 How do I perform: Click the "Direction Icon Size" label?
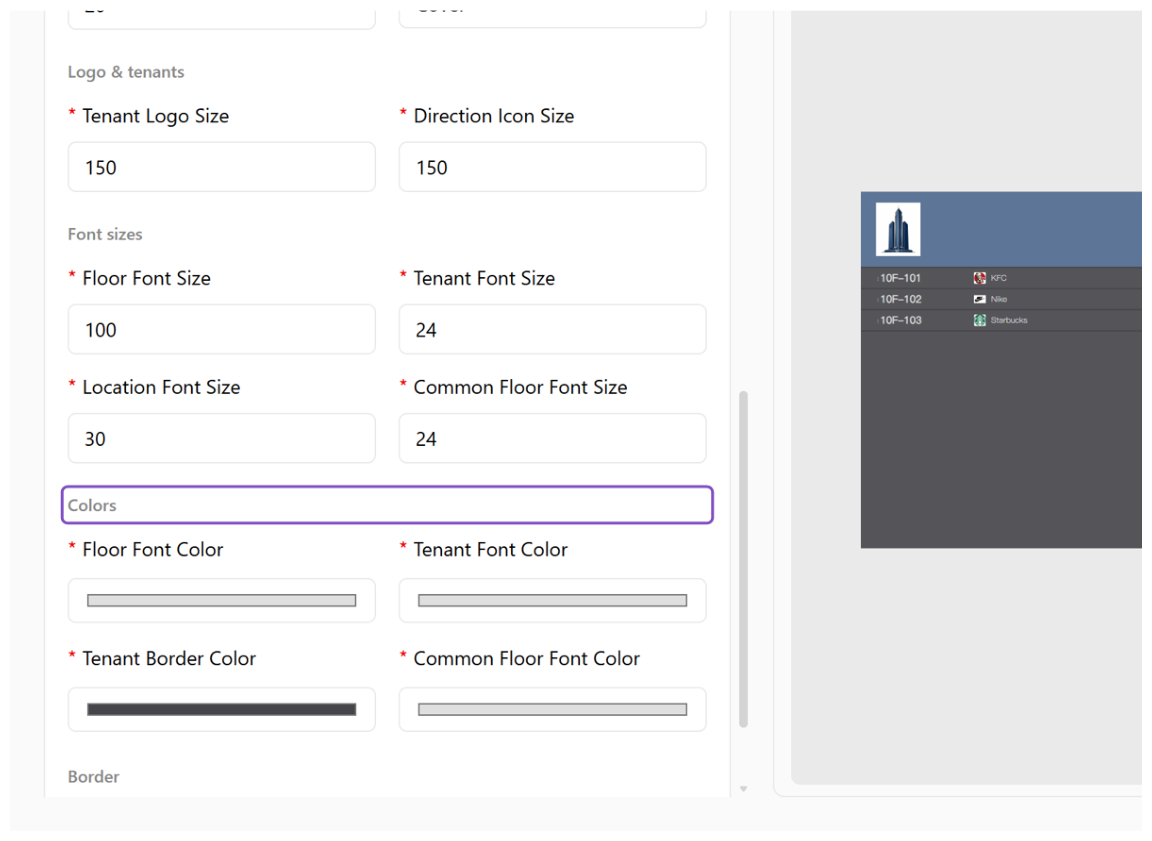(494, 116)
